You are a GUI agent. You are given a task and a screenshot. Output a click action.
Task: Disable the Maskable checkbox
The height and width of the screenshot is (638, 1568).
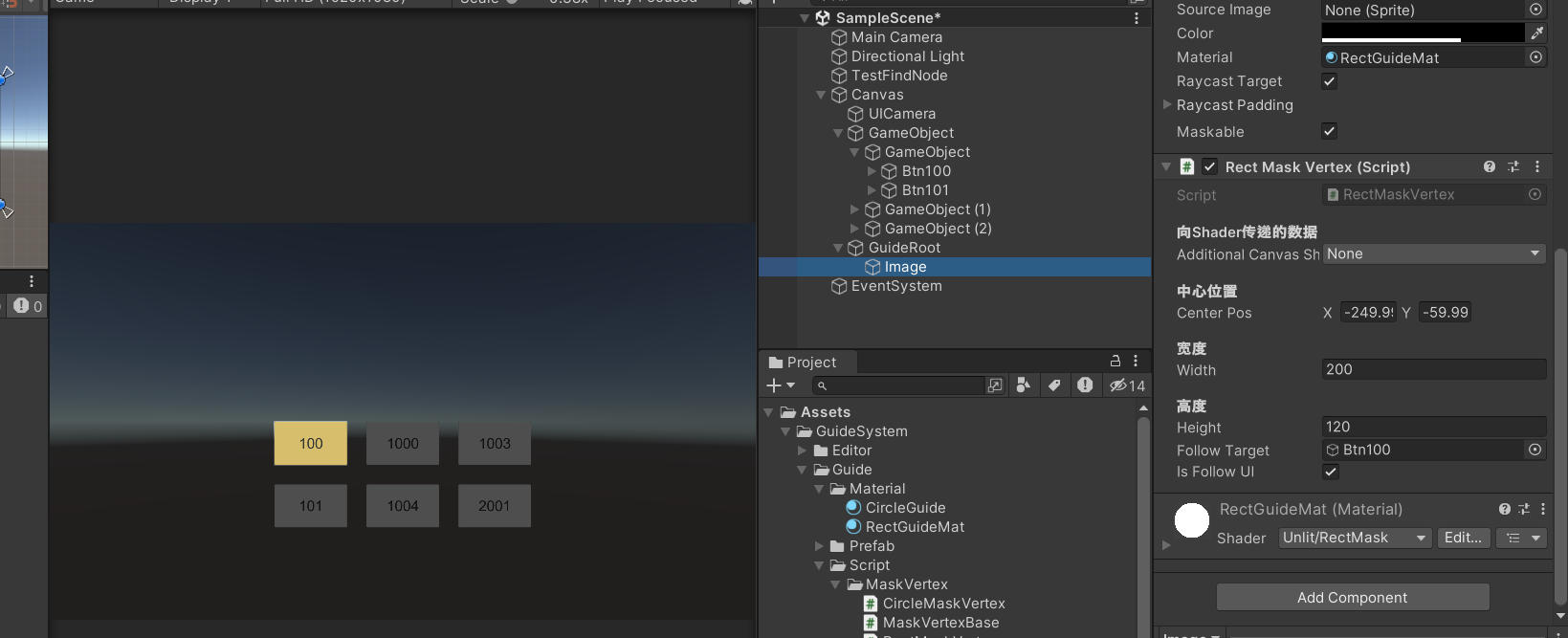1329,131
